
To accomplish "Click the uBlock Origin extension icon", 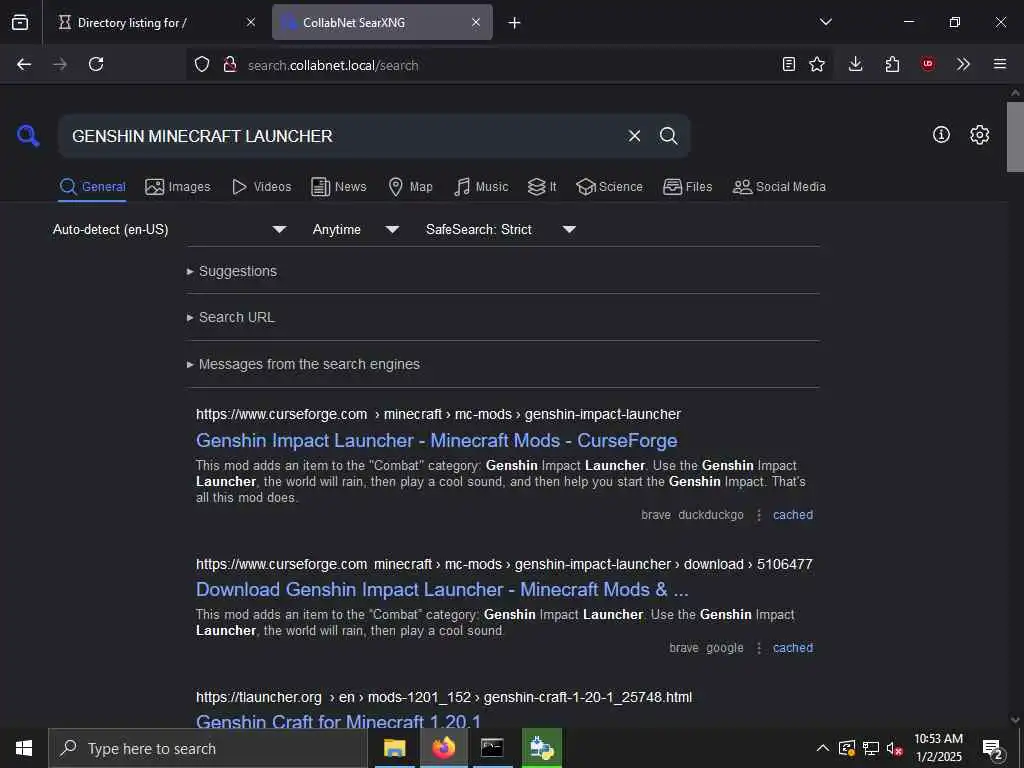I will (x=928, y=64).
